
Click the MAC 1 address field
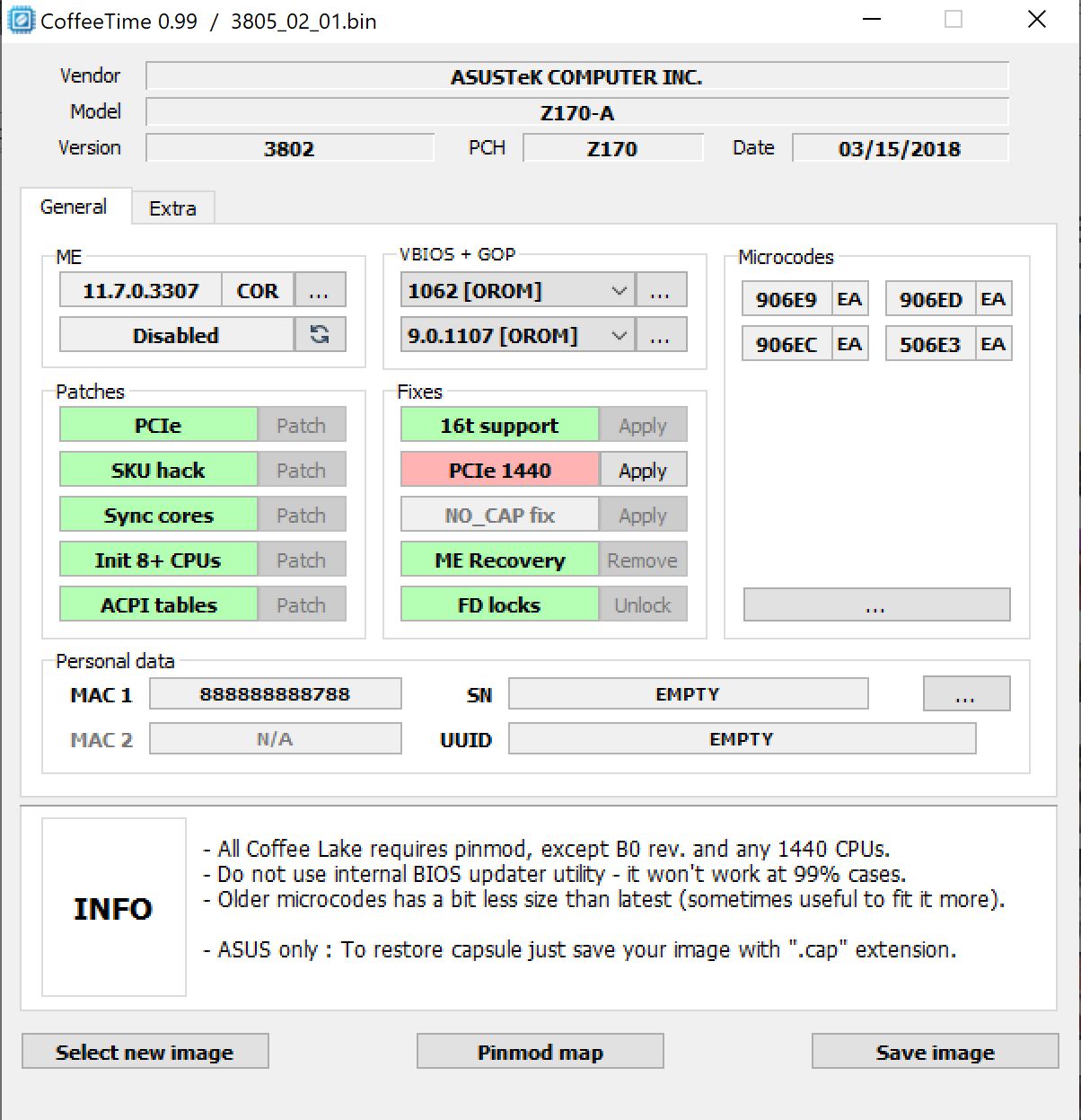[275, 693]
